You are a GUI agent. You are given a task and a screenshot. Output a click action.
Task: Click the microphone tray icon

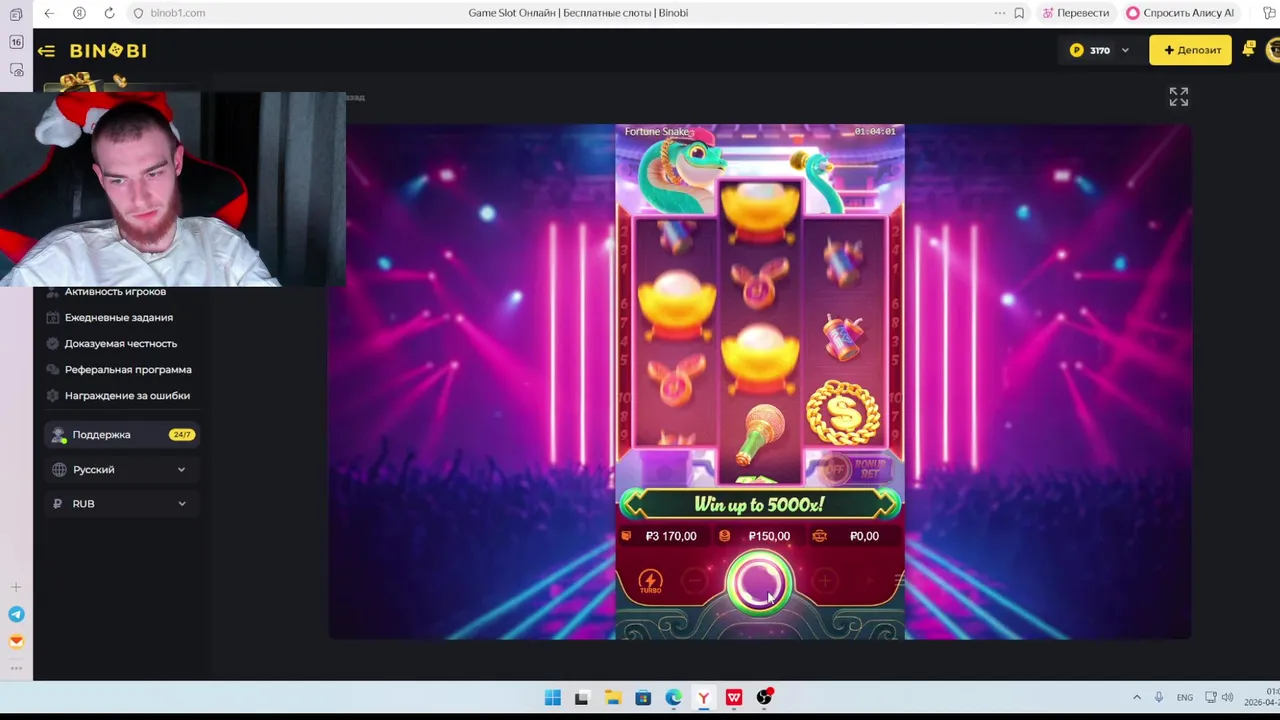point(1159,698)
